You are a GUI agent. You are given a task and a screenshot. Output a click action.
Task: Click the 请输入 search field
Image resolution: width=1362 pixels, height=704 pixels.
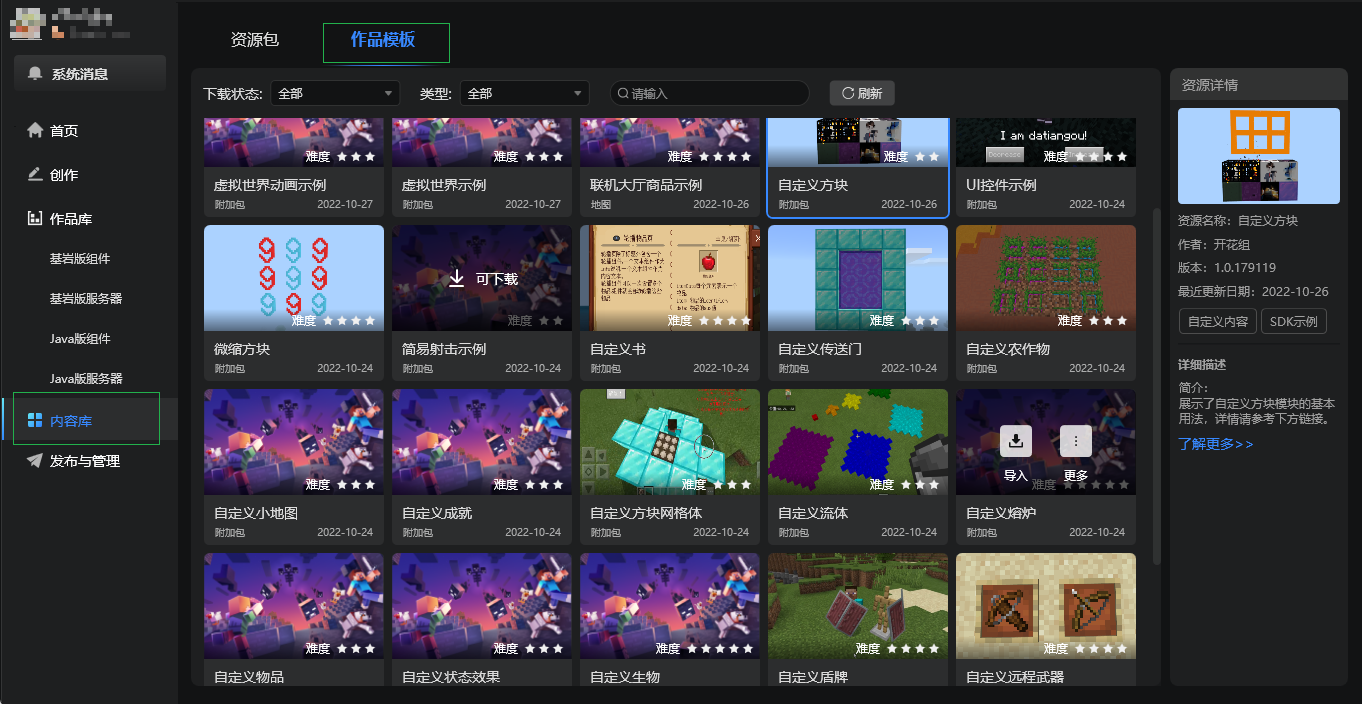click(710, 93)
